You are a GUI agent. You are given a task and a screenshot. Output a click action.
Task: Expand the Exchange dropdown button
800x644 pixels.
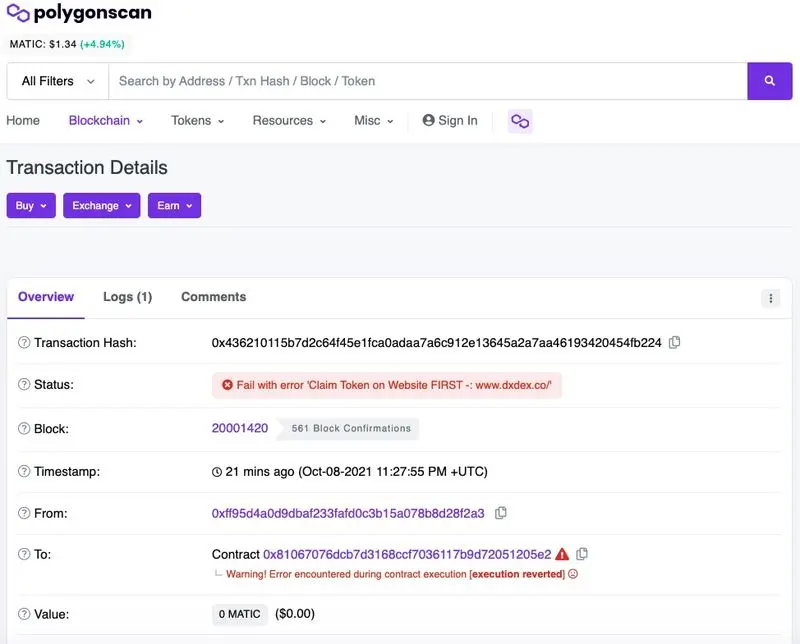click(x=101, y=205)
